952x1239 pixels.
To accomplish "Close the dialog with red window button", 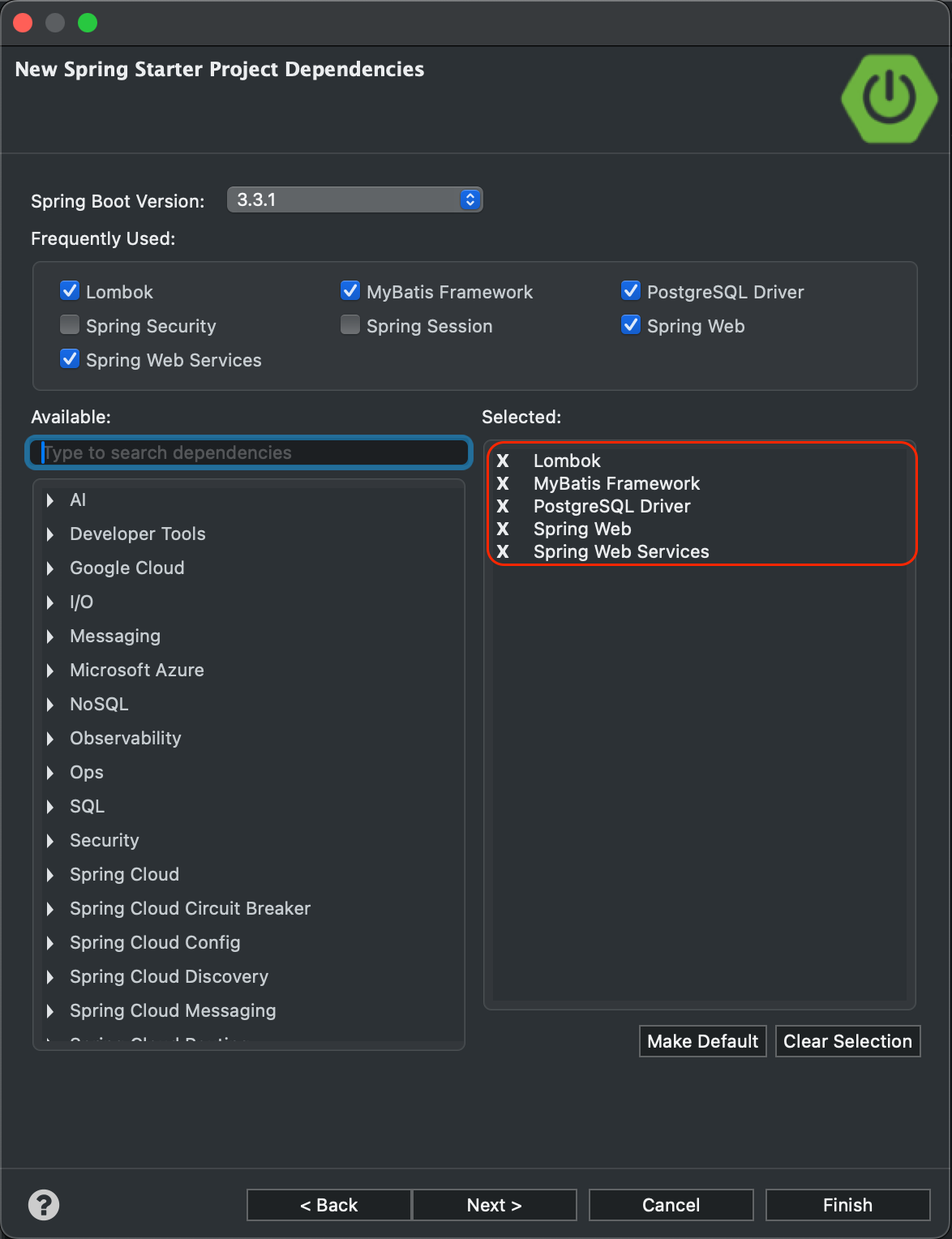I will [x=23, y=23].
